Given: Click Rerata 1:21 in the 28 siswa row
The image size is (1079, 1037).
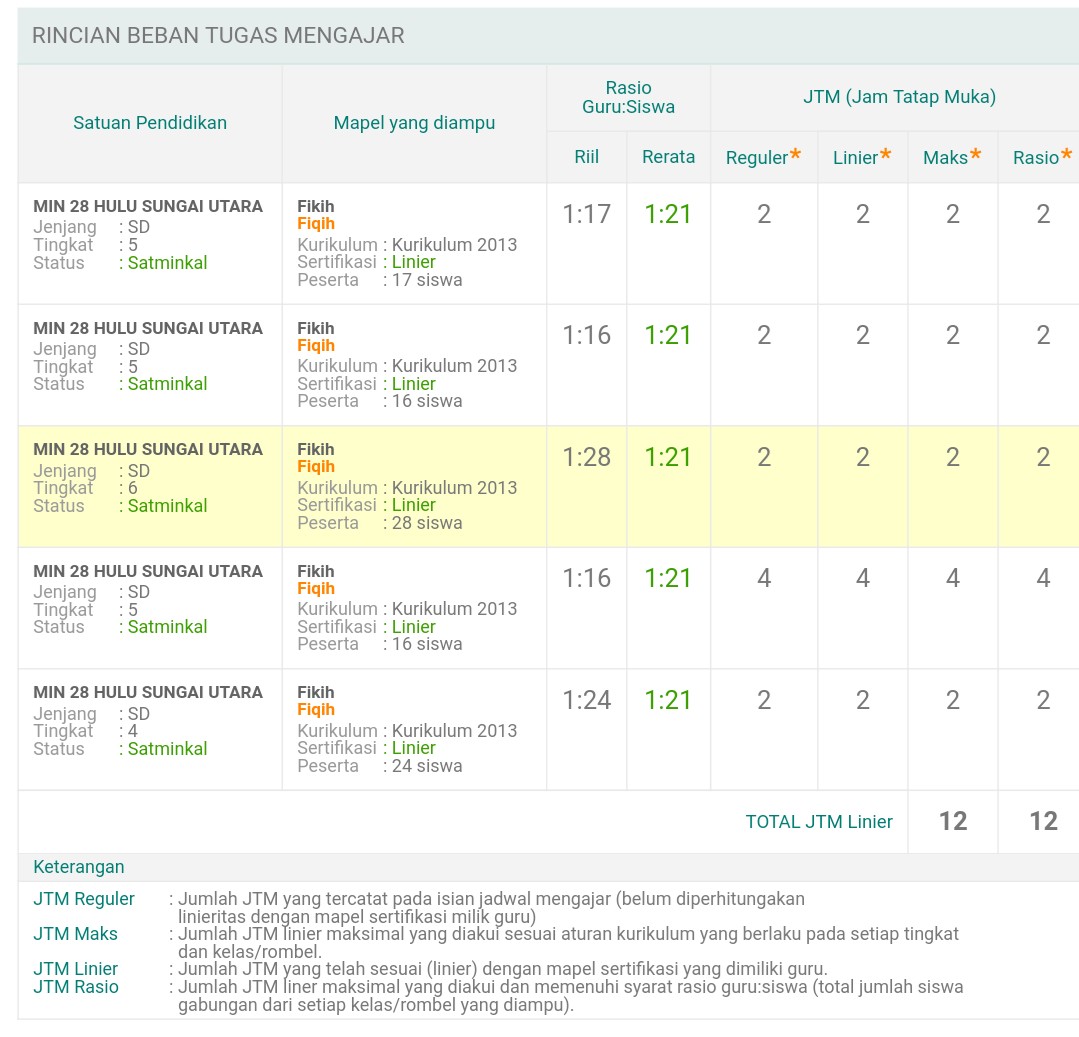Looking at the screenshot, I should 667,457.
